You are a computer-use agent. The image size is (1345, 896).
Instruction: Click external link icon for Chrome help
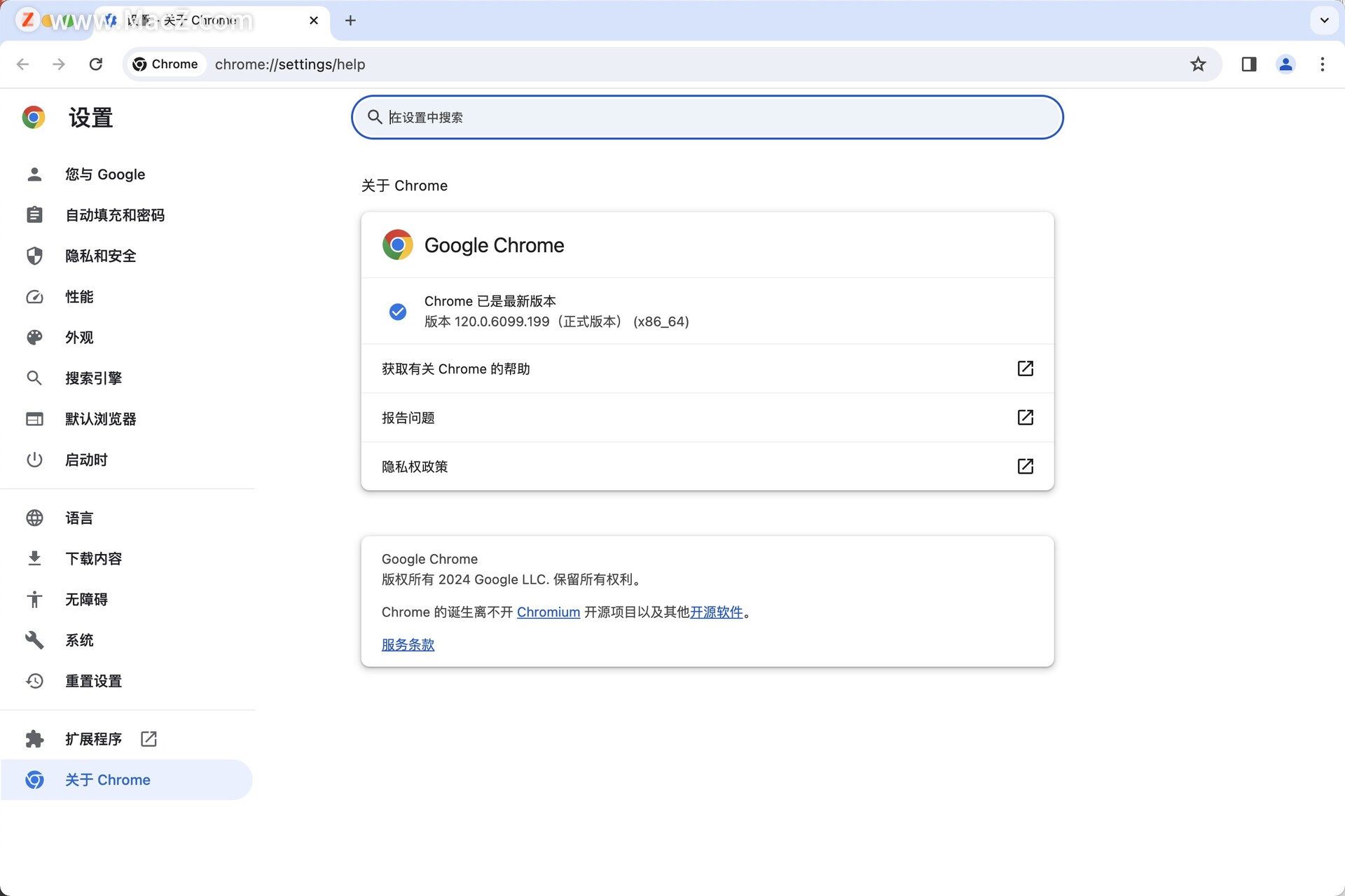point(1025,368)
